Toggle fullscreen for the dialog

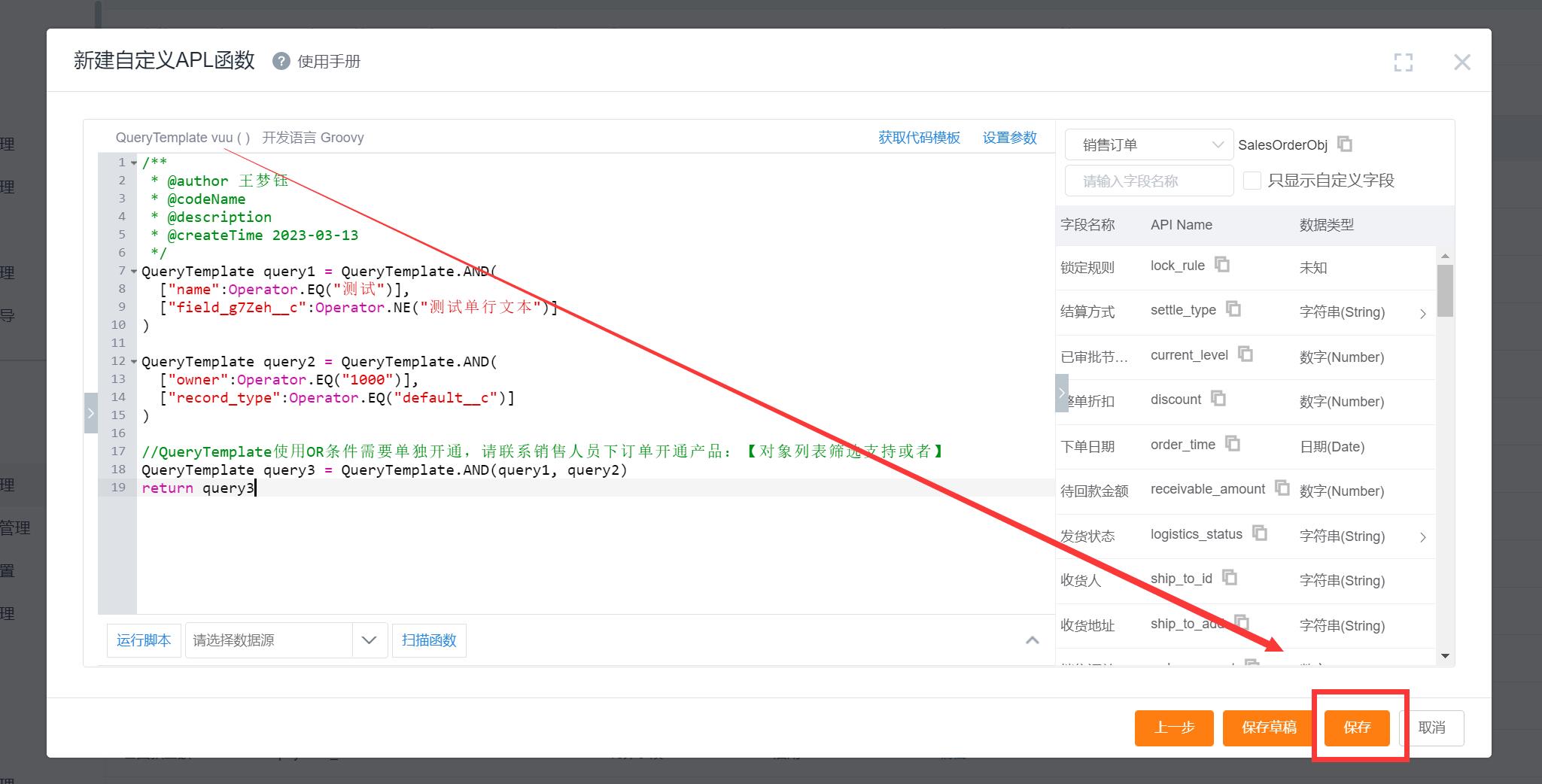[1404, 62]
